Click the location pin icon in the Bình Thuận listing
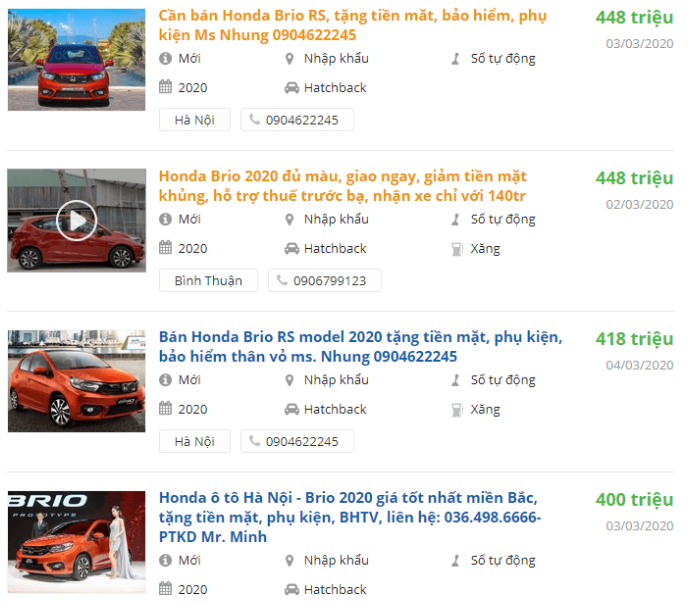691x607 pixels. [290, 220]
